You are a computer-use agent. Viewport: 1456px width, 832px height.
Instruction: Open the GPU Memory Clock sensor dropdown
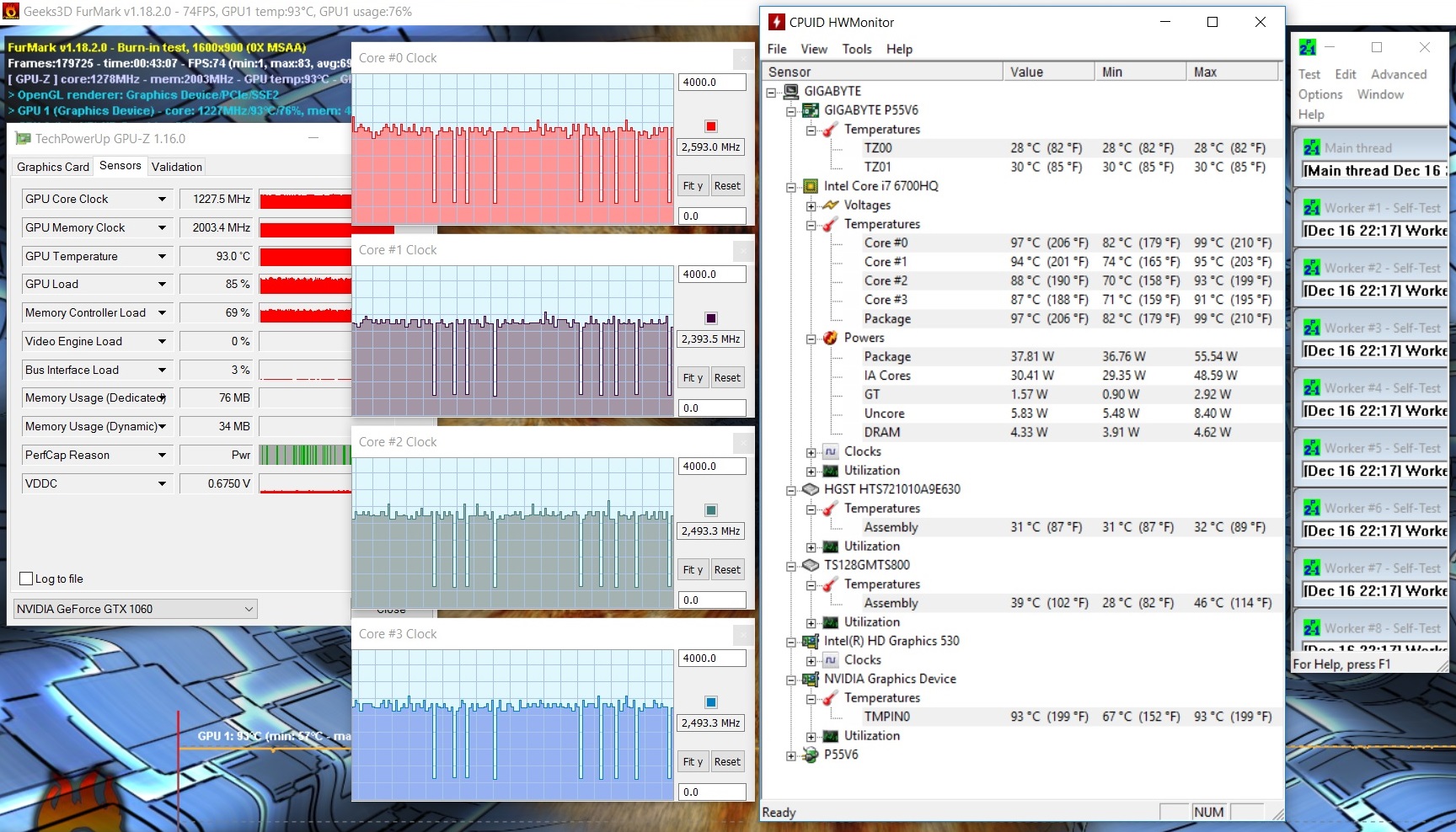tap(162, 227)
